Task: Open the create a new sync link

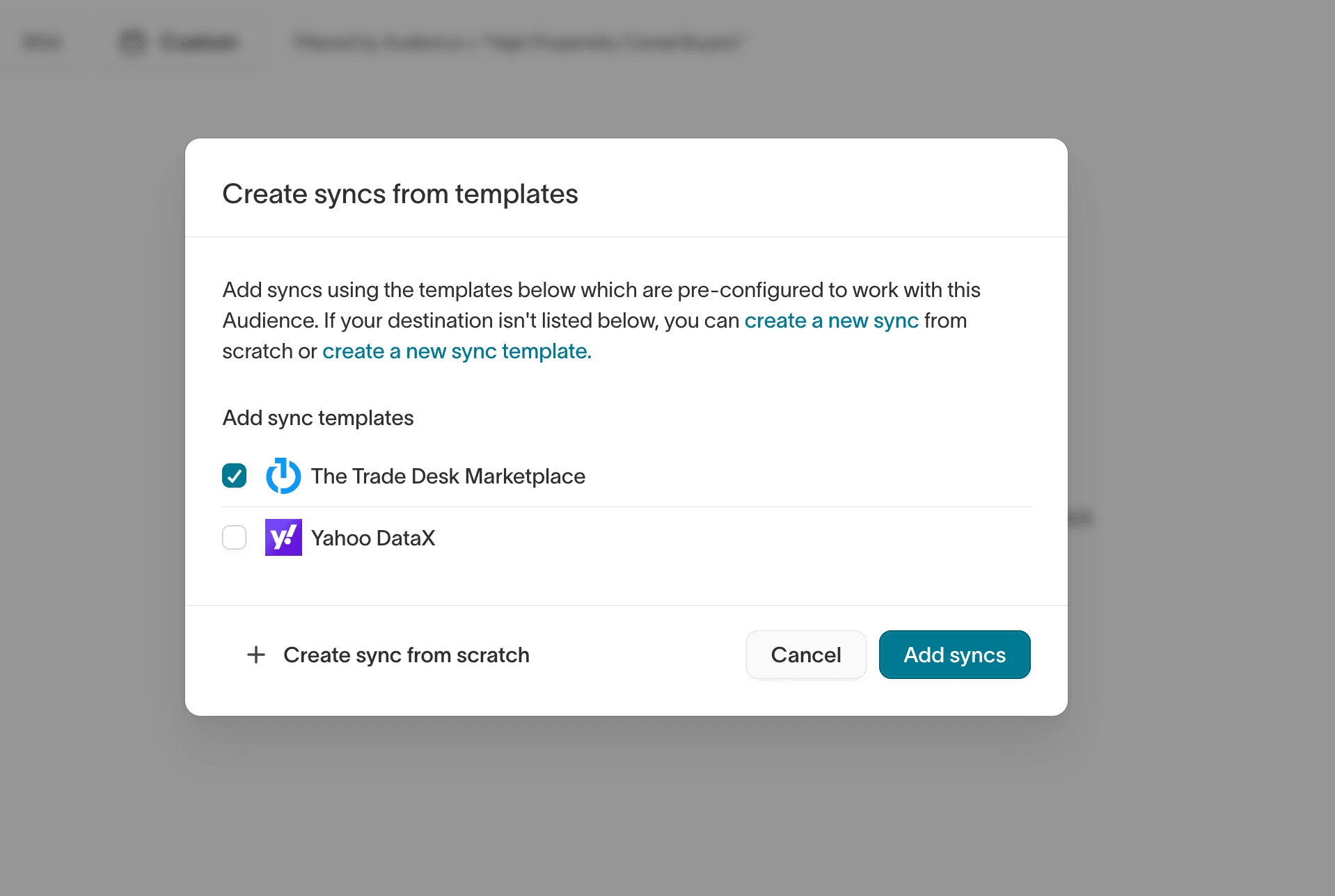Action: [831, 320]
